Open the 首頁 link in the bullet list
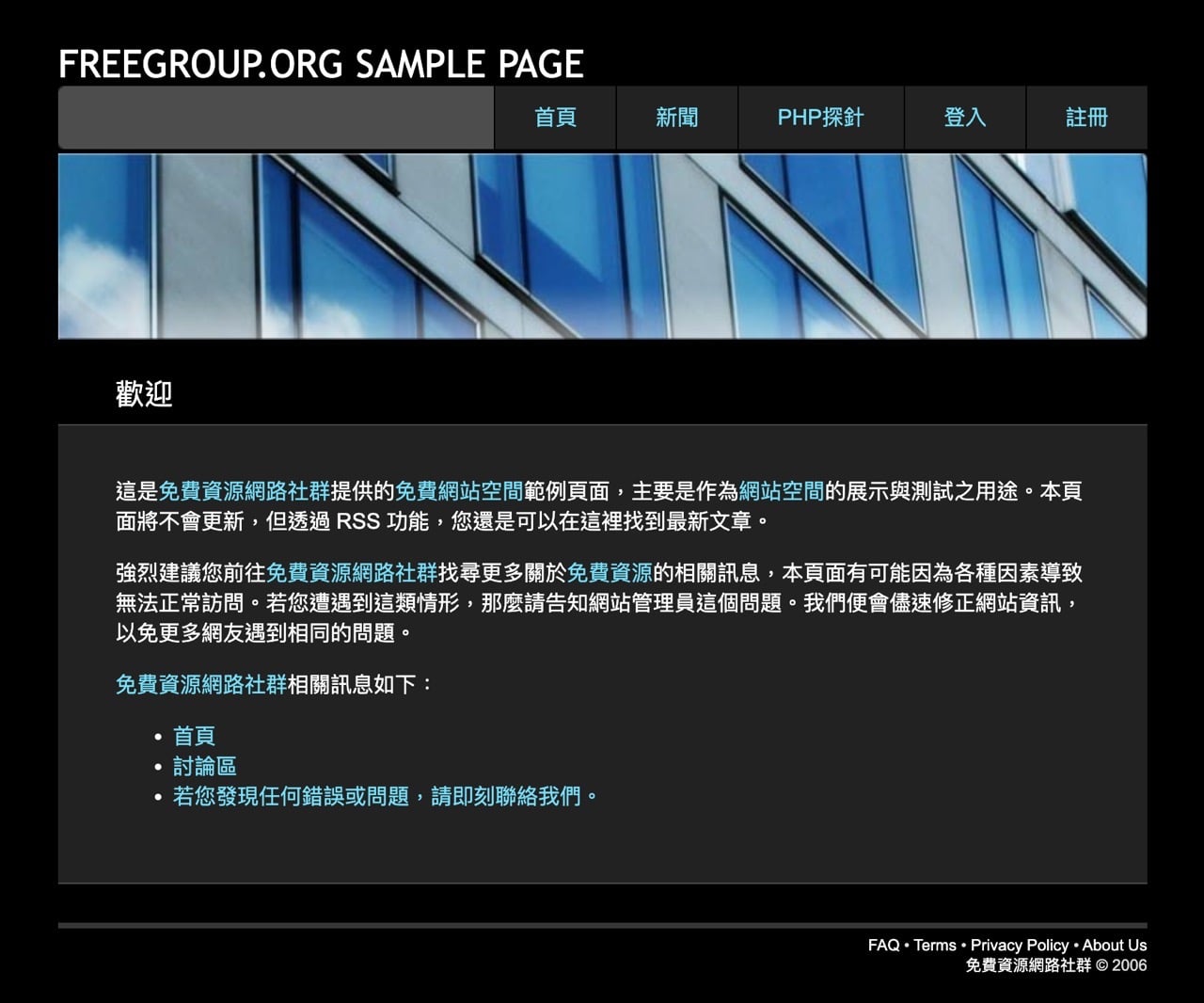1204x1003 pixels. (194, 736)
